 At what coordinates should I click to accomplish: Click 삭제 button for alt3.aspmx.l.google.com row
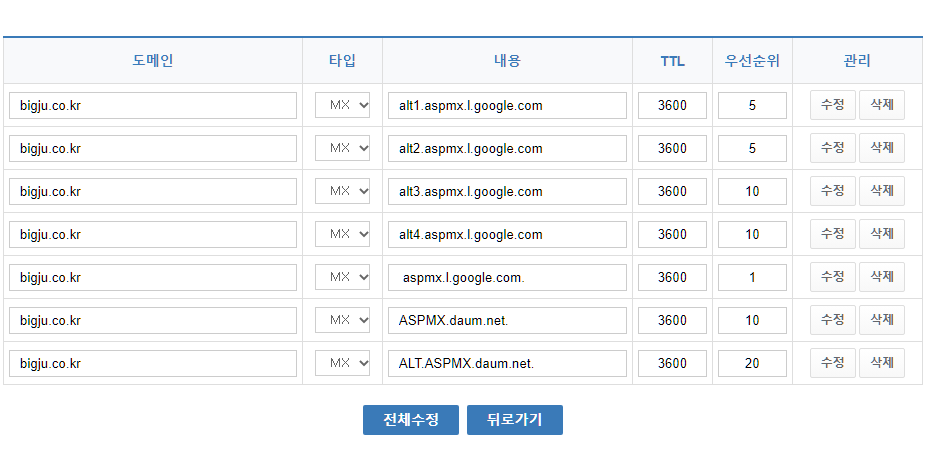click(882, 191)
